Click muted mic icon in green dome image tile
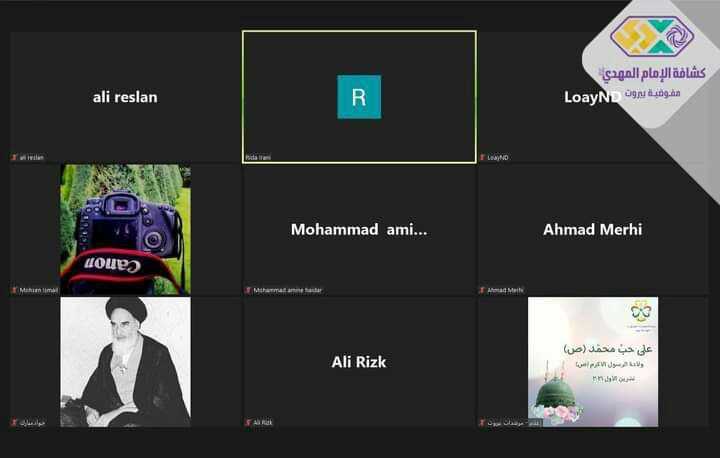Image resolution: width=720 pixels, height=458 pixels. click(482, 422)
